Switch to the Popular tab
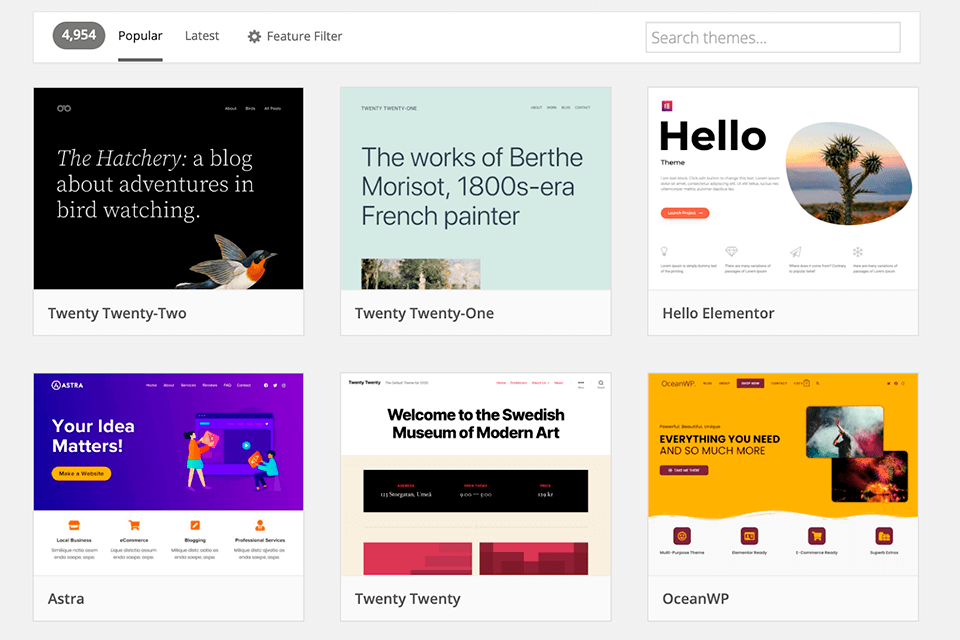The width and height of the screenshot is (960, 640). click(x=140, y=36)
